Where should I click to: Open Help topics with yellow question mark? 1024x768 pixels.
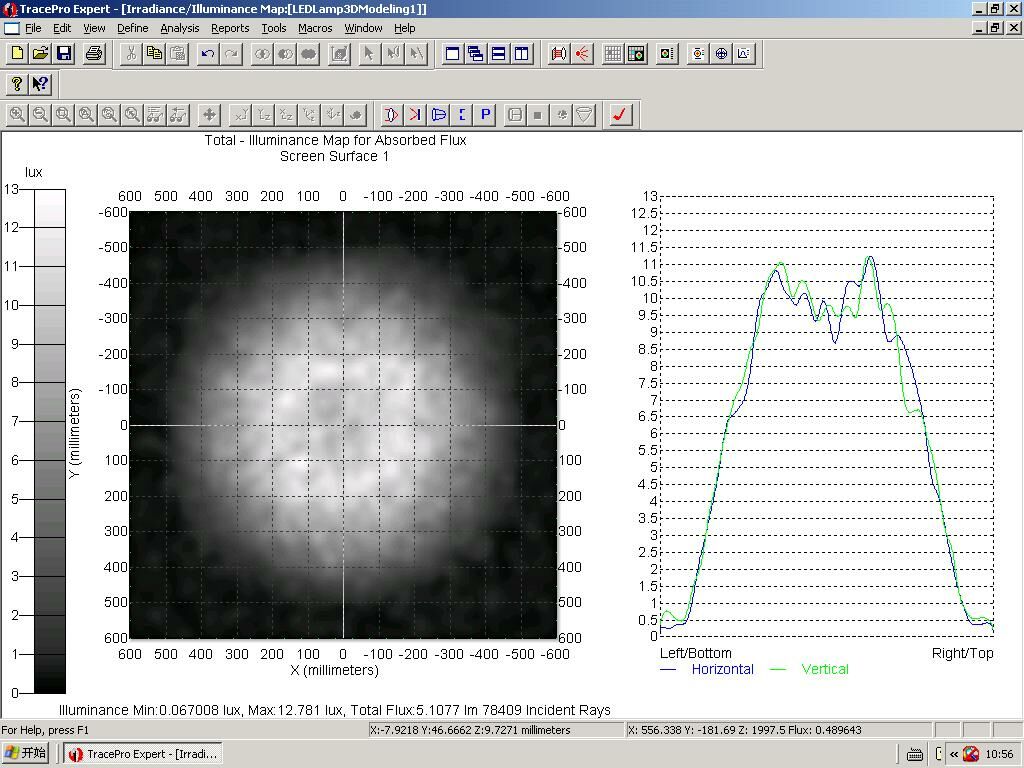pos(17,84)
